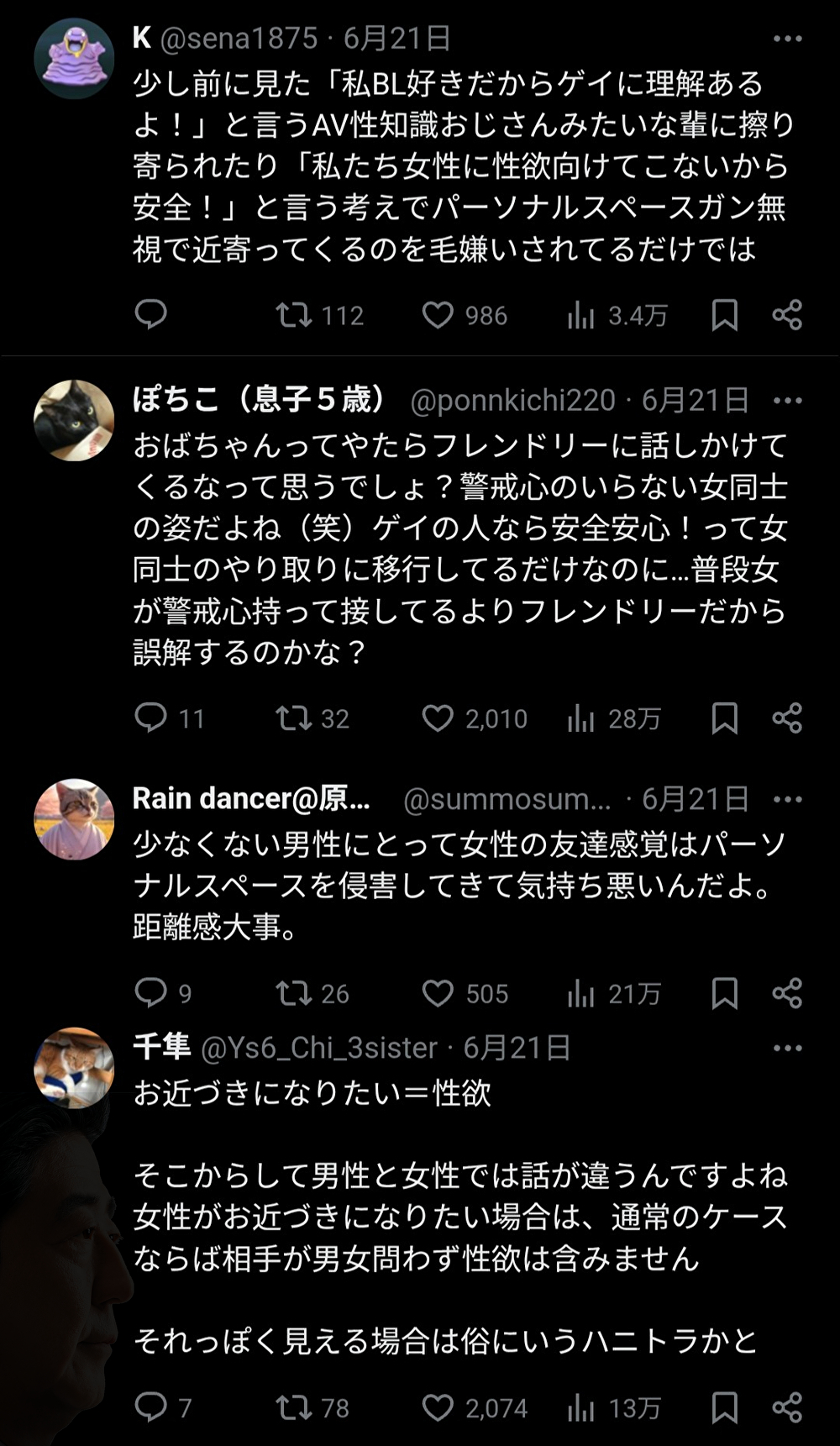Screen dimensions: 840x1446
Task: Open more options on @ponnkichi220's post
Action: 787,401
